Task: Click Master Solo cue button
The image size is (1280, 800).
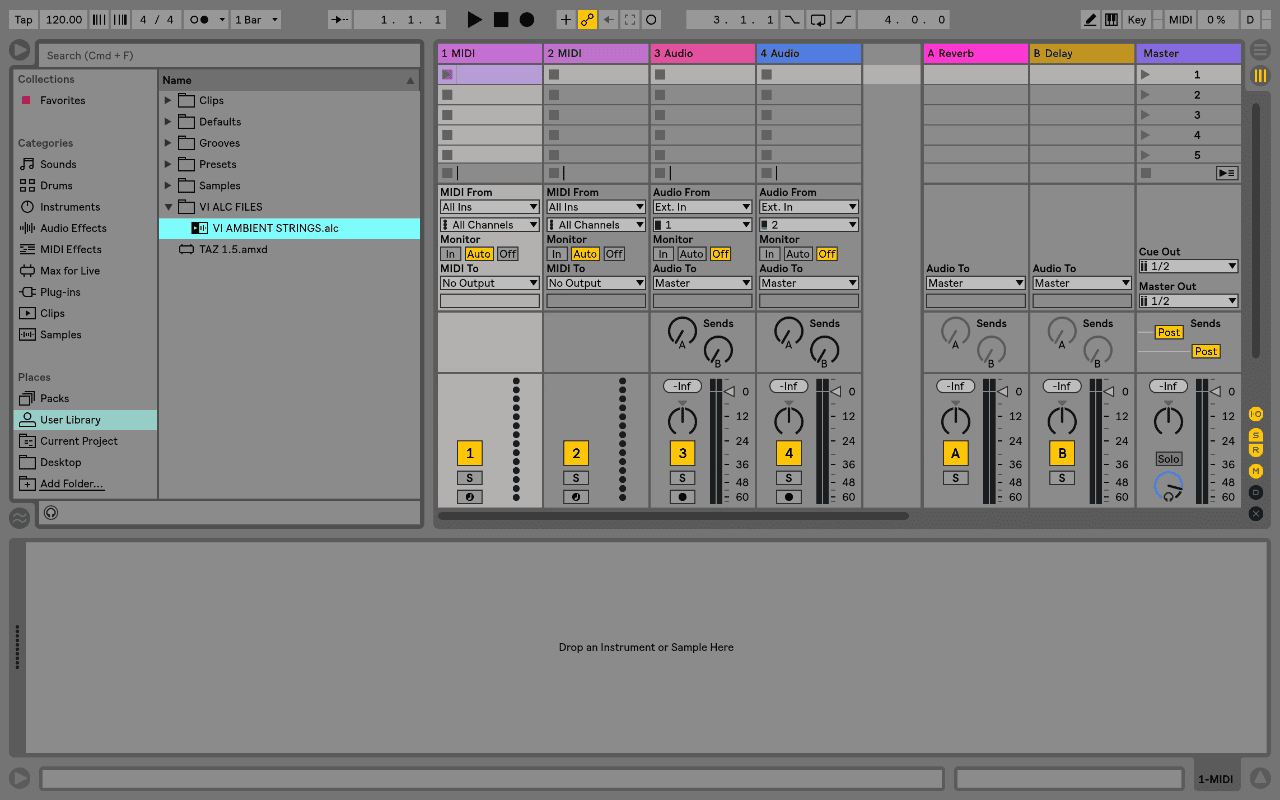Action: click(x=1168, y=459)
